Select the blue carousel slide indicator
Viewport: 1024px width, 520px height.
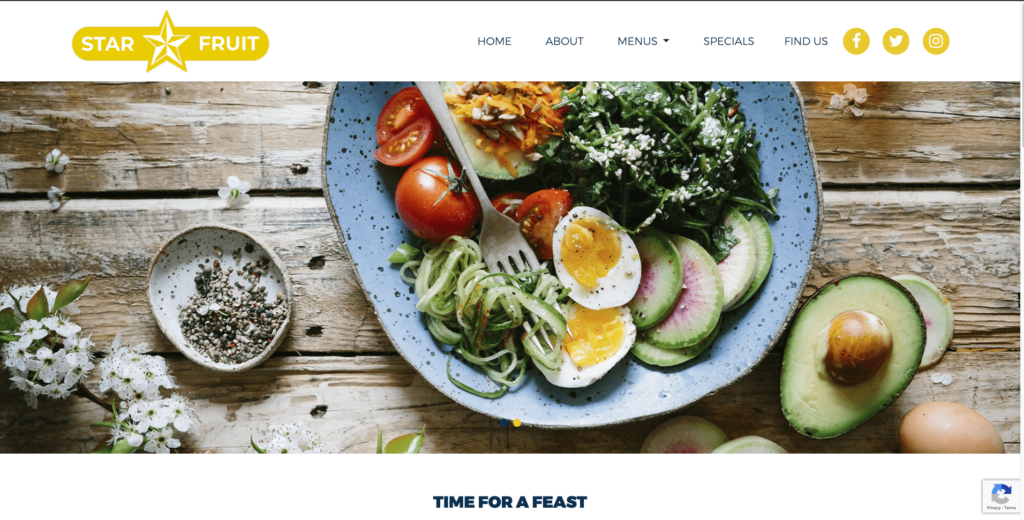pos(504,423)
